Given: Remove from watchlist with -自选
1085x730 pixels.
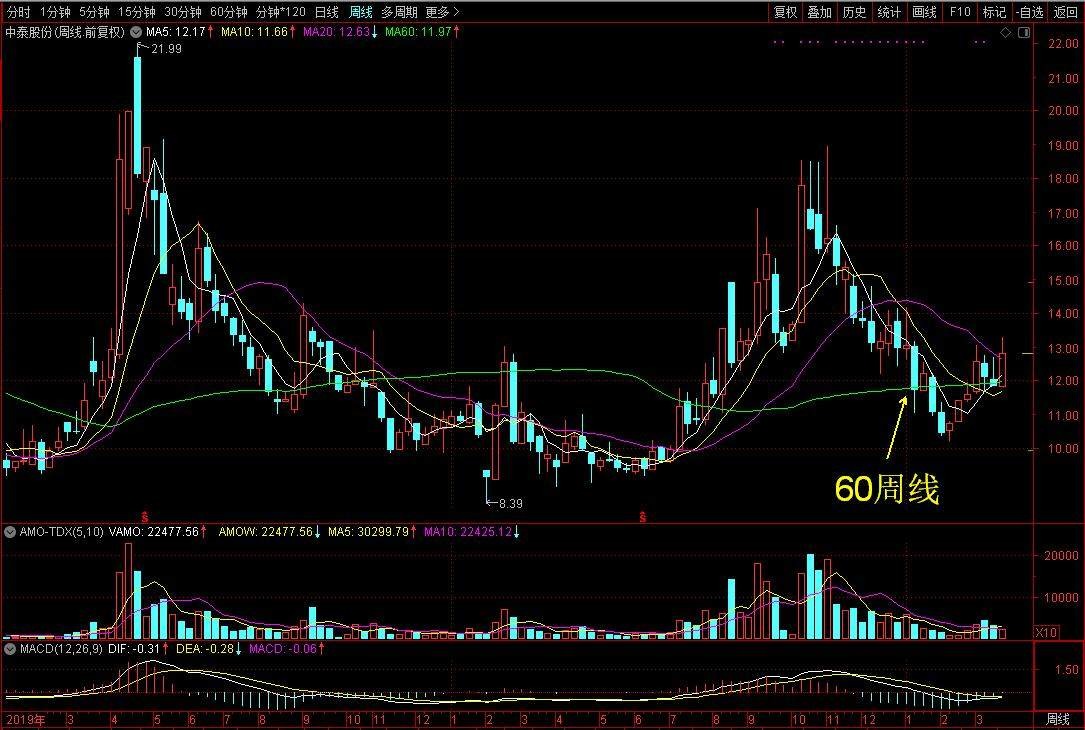Looking at the screenshot, I should (1030, 12).
